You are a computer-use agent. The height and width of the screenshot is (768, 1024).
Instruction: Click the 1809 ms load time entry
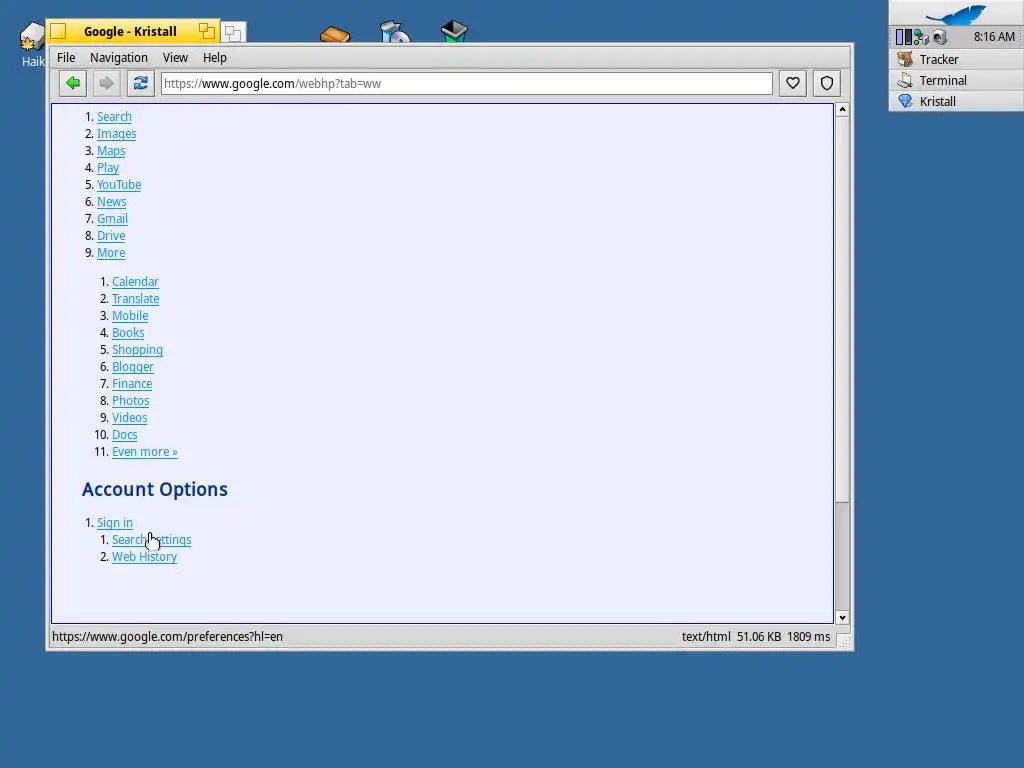808,637
